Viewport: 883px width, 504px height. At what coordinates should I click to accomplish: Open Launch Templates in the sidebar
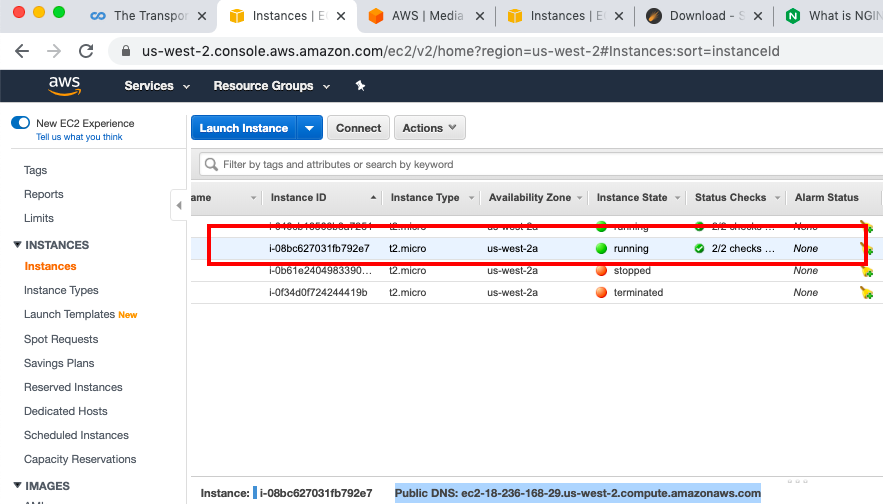(69, 314)
